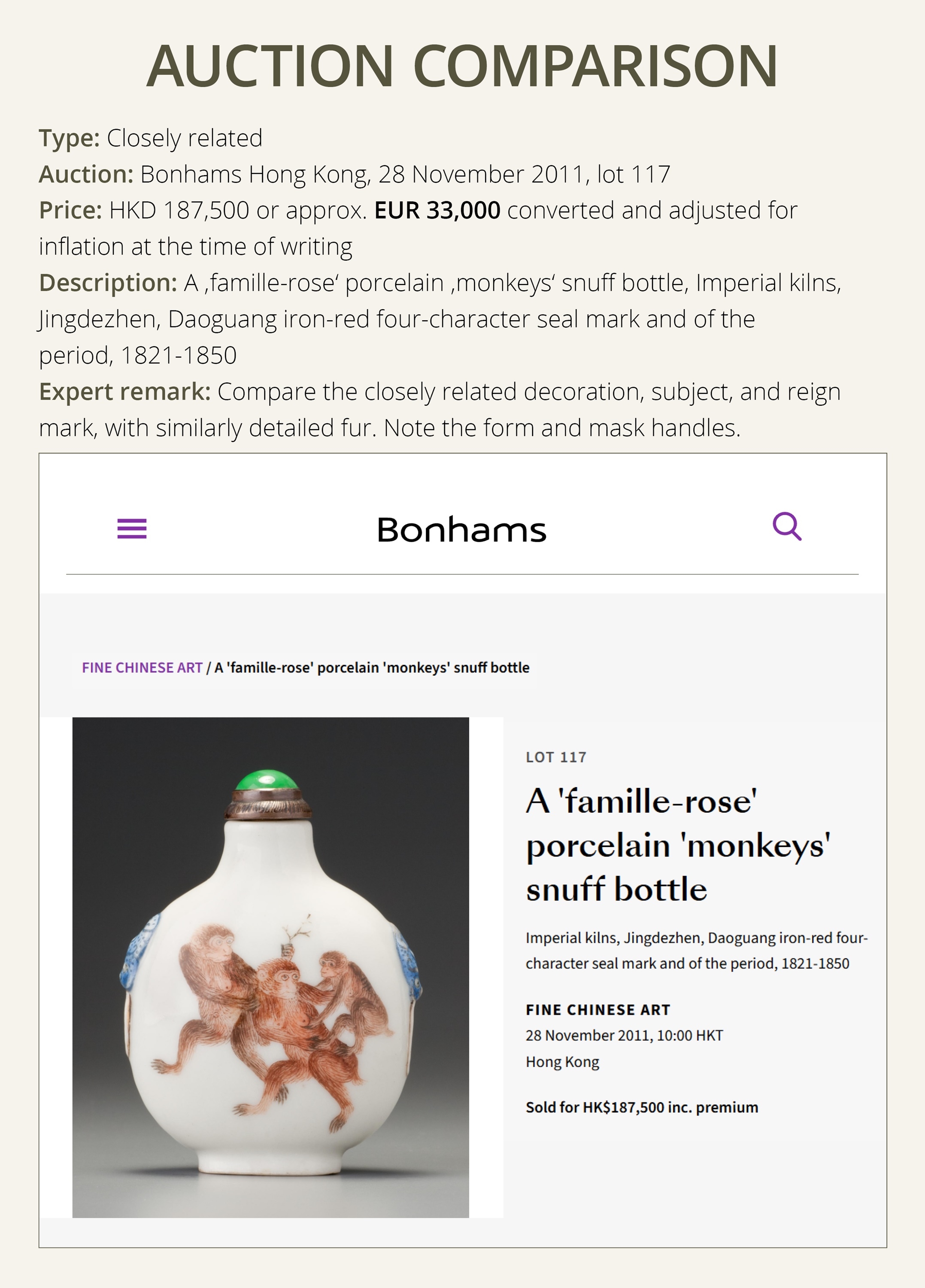Open the purple FINE CHINESE ART breadcrumb link
The width and height of the screenshot is (925, 1288).
pos(142,668)
